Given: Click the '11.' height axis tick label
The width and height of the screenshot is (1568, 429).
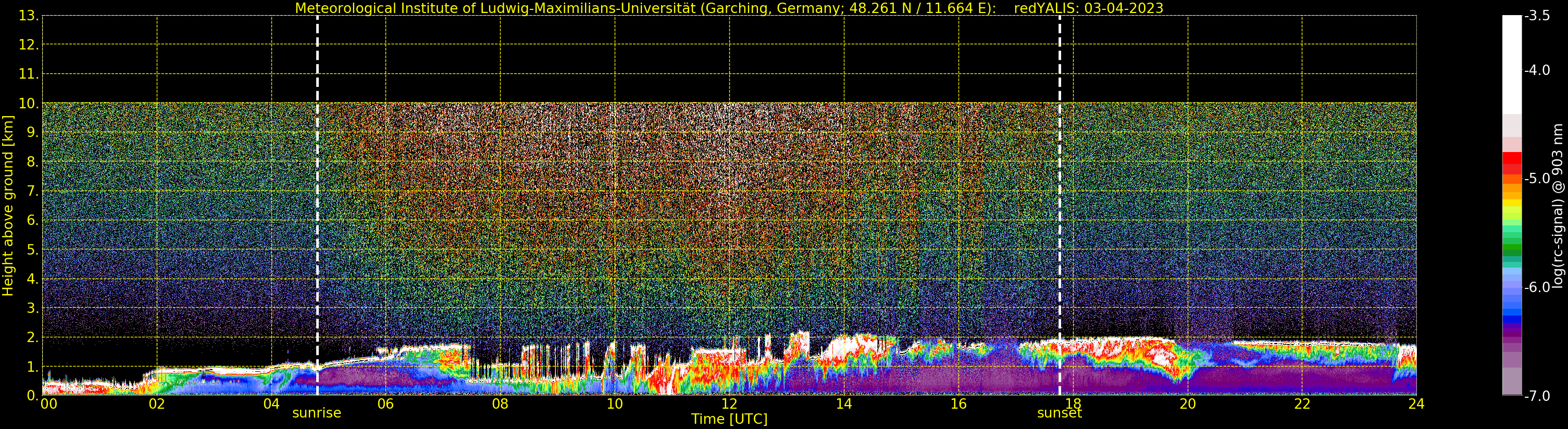Looking at the screenshot, I should [29, 73].
